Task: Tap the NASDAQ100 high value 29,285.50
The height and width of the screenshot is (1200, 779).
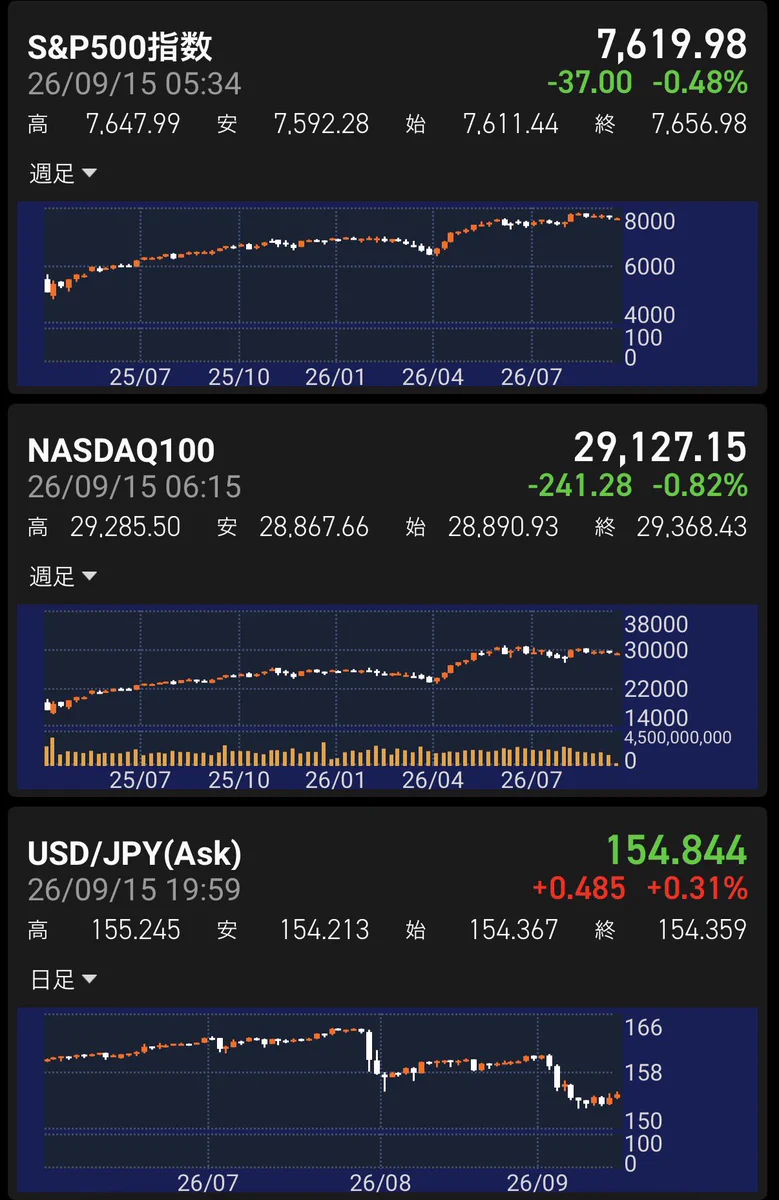Action: (x=125, y=527)
